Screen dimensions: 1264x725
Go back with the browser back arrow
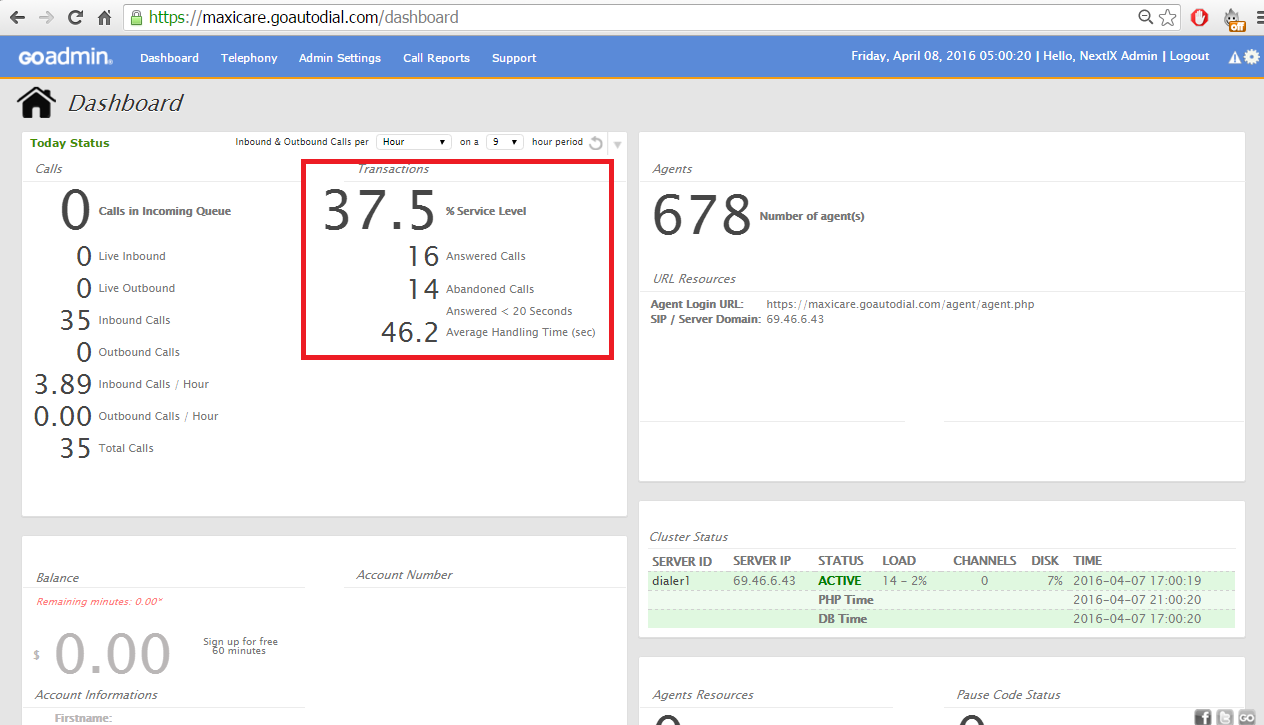(x=17, y=17)
